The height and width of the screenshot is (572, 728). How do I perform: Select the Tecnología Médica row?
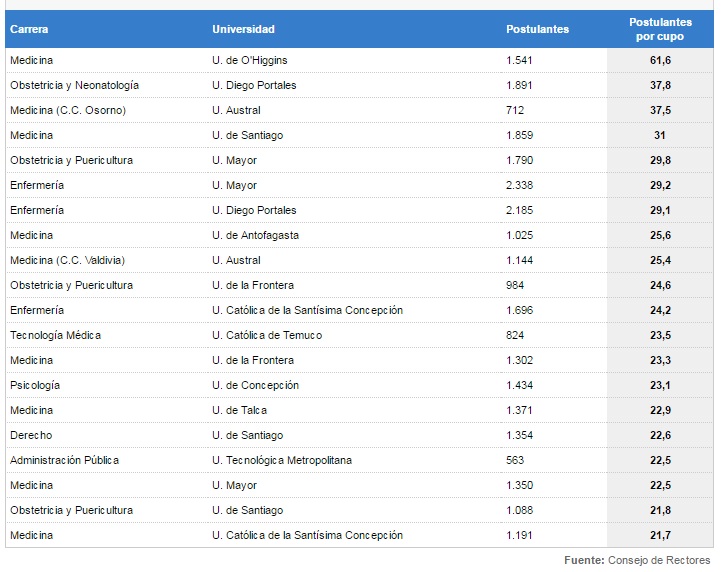(x=359, y=335)
